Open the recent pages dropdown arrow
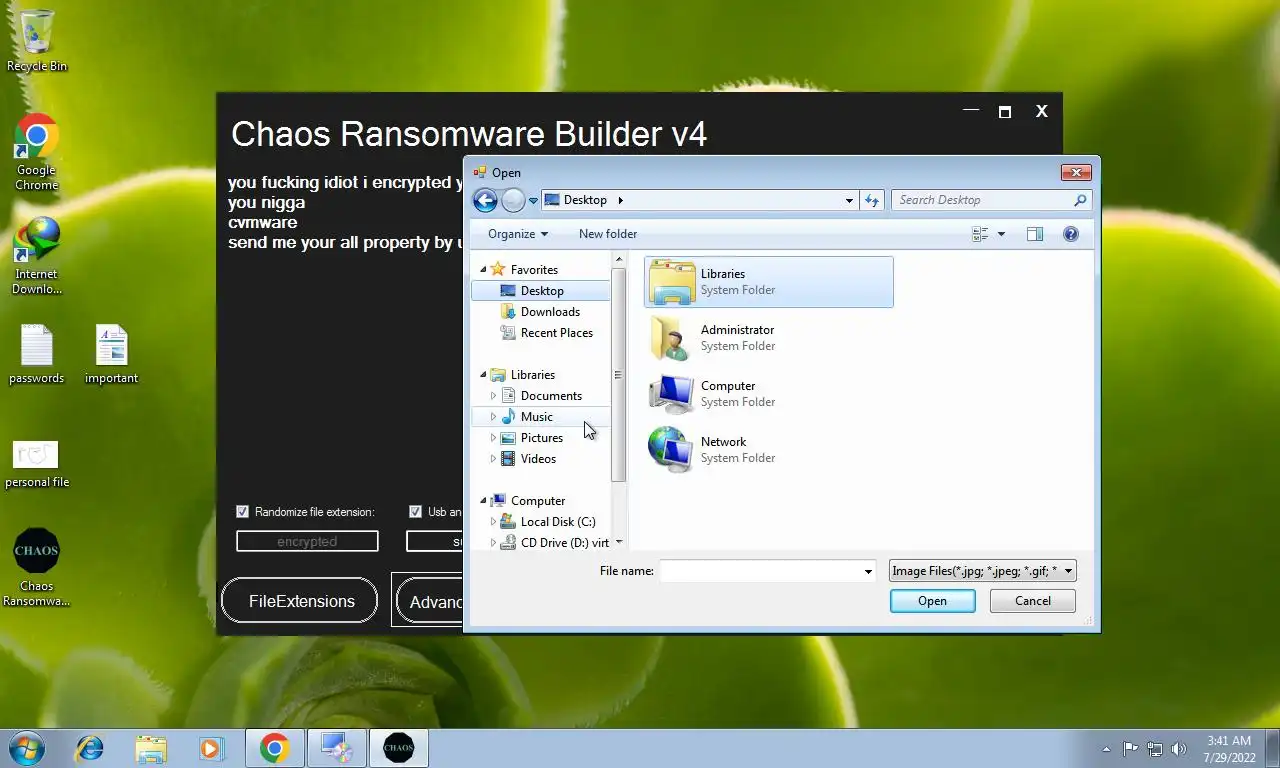Screen dimensions: 1280x768 (x=534, y=200)
